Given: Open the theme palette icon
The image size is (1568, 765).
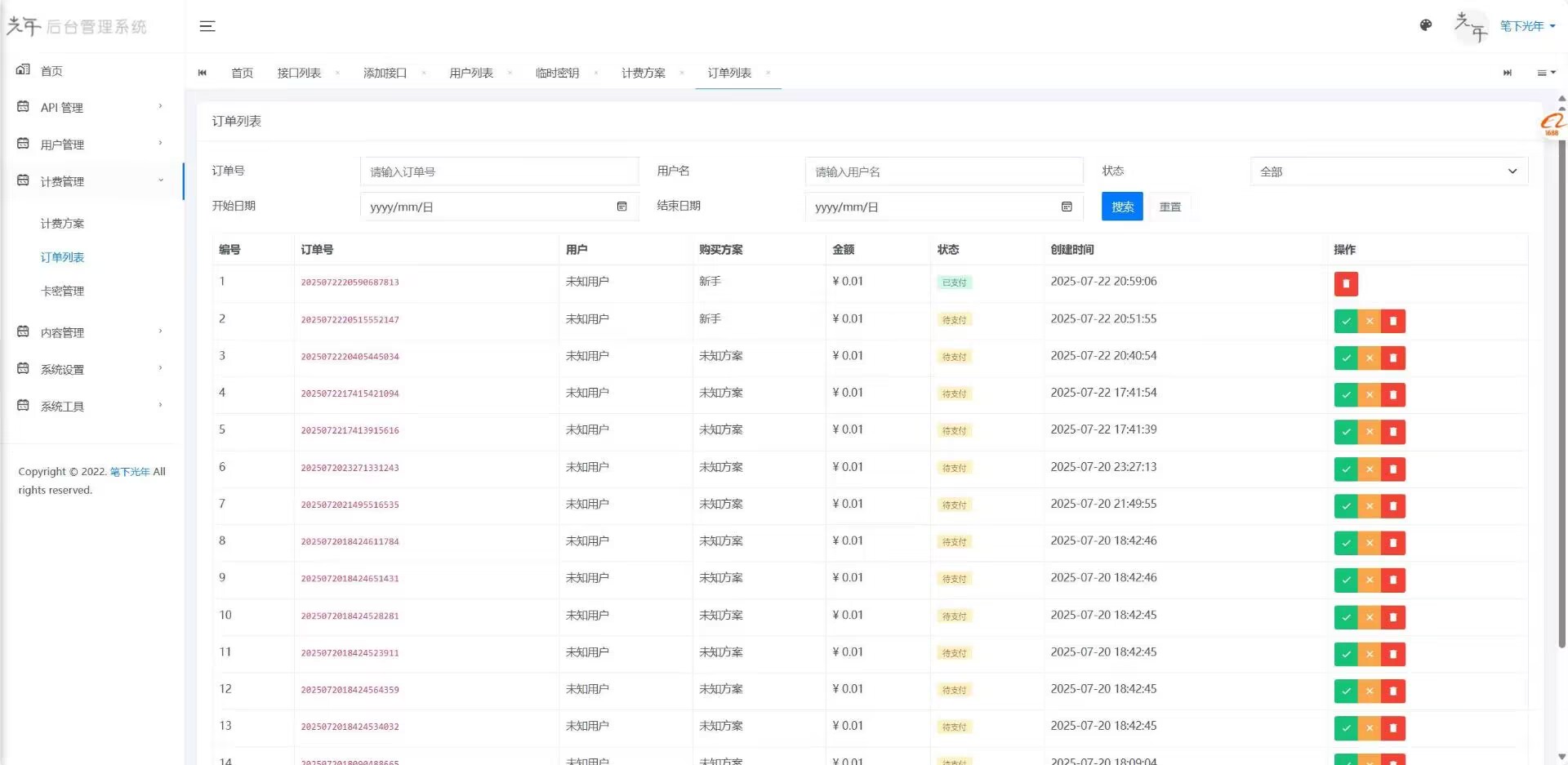Looking at the screenshot, I should pos(1426,25).
